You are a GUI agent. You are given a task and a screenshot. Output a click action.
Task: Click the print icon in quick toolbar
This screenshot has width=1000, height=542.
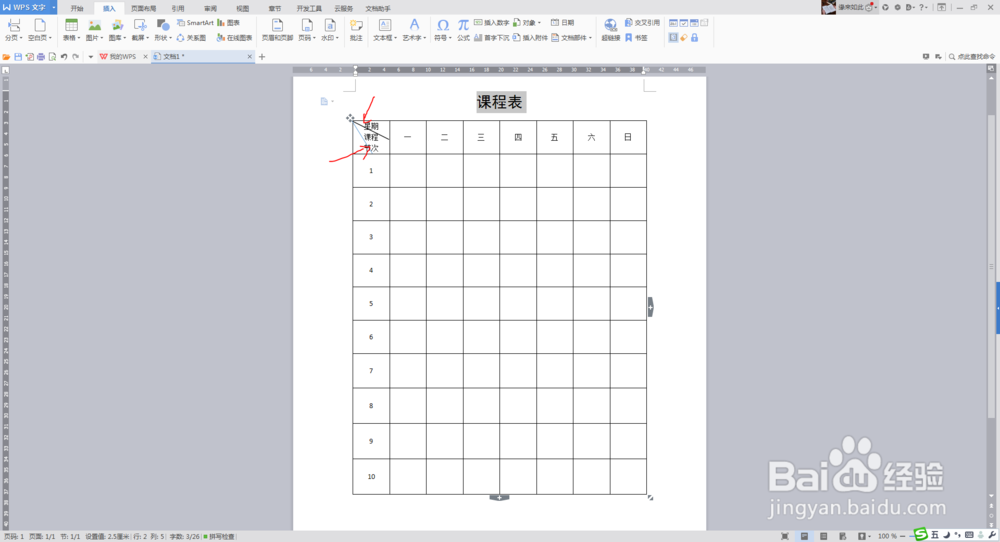point(41,57)
